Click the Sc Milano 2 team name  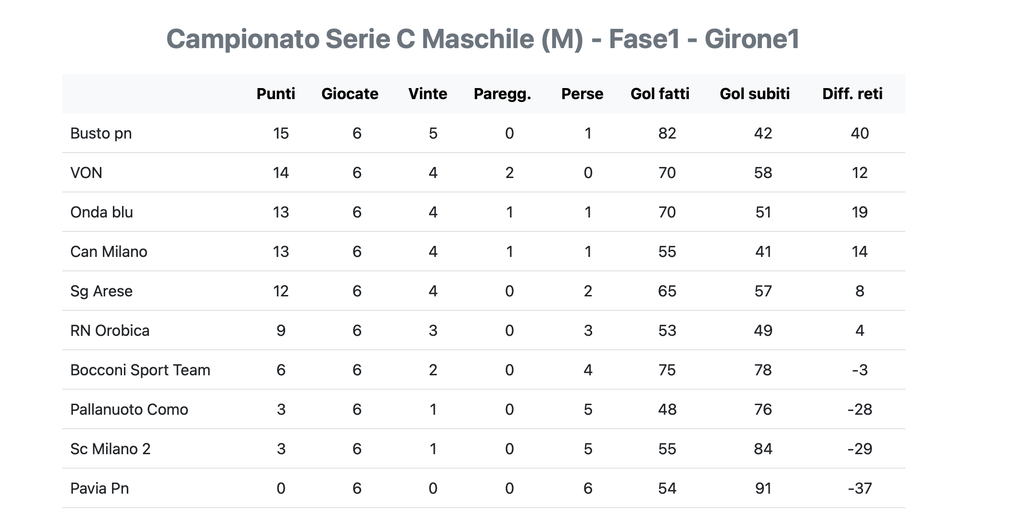[110, 449]
